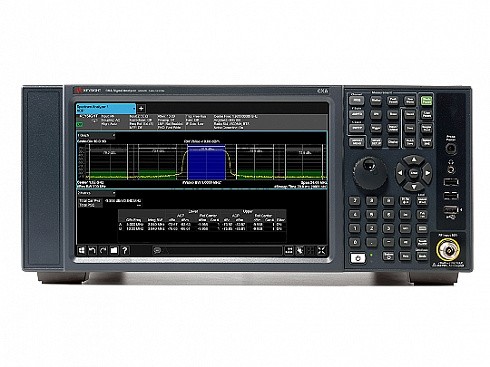Image resolution: width=490 pixels, height=367 pixels.
Task: Open the Metrics window selector dropdown
Action: point(96,193)
